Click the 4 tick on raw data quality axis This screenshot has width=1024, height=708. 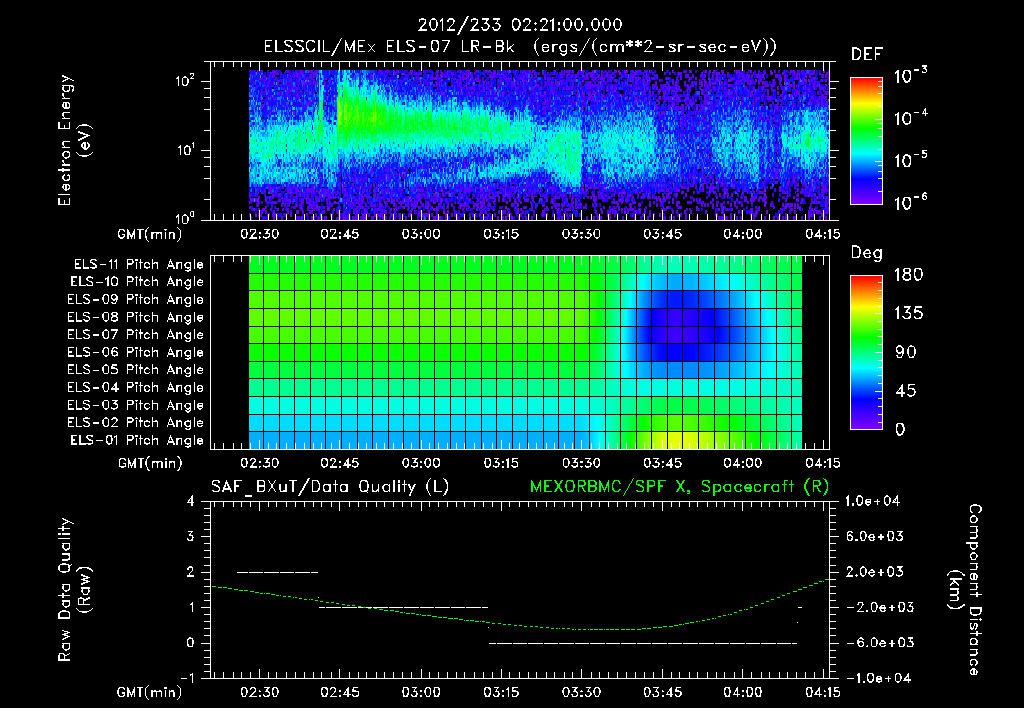coord(191,501)
